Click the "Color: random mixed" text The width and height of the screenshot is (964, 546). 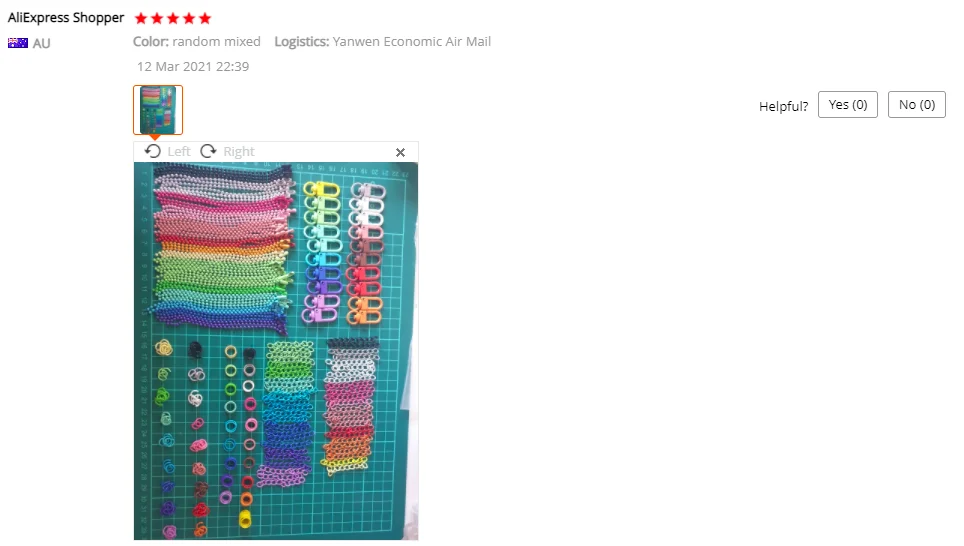point(197,41)
